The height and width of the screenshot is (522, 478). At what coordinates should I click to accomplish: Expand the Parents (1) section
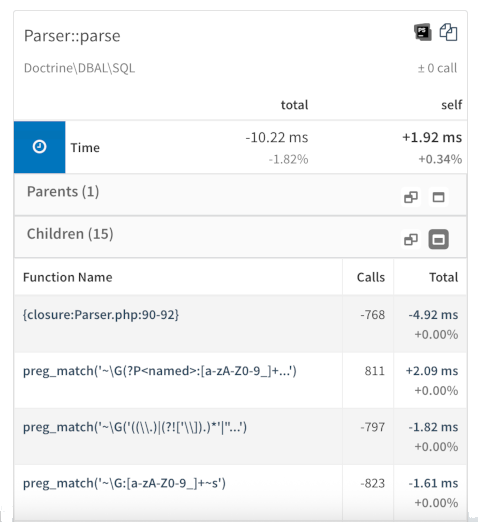[63, 192]
